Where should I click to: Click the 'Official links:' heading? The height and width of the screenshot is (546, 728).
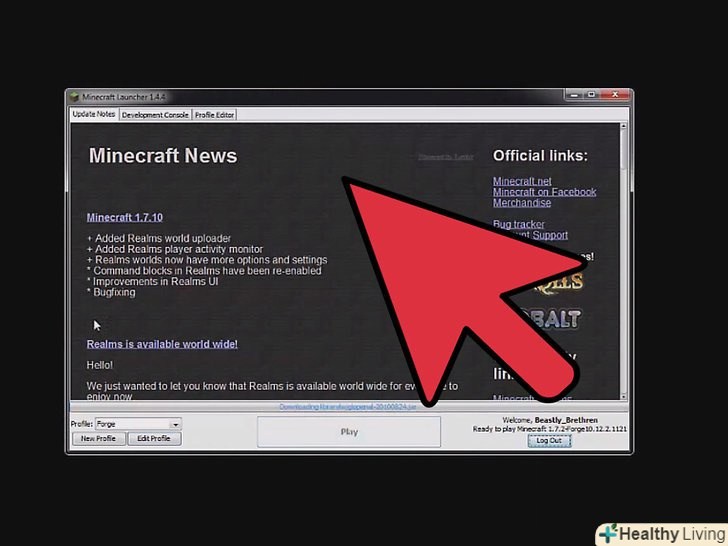[x=540, y=156]
